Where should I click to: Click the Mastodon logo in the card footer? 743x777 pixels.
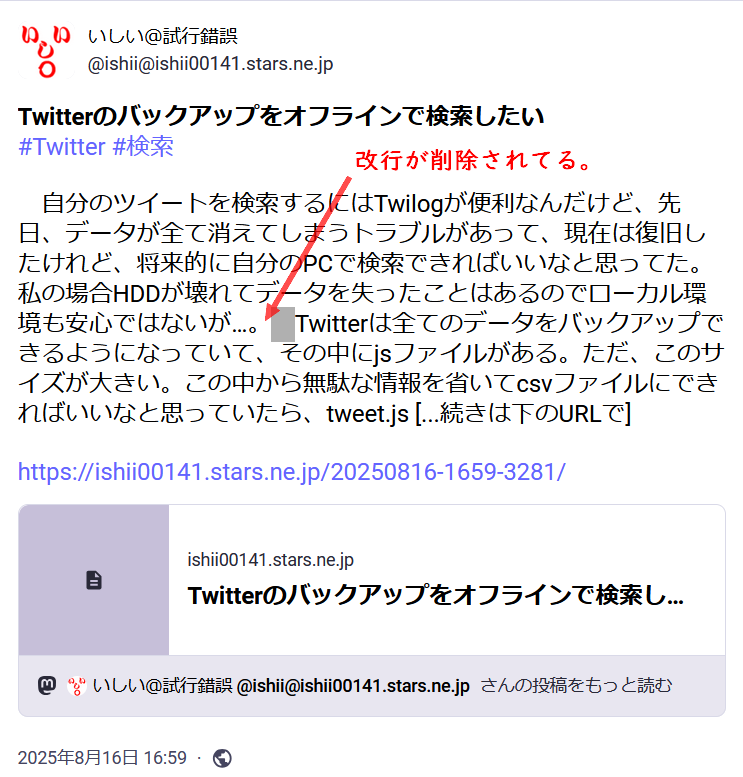tap(47, 685)
